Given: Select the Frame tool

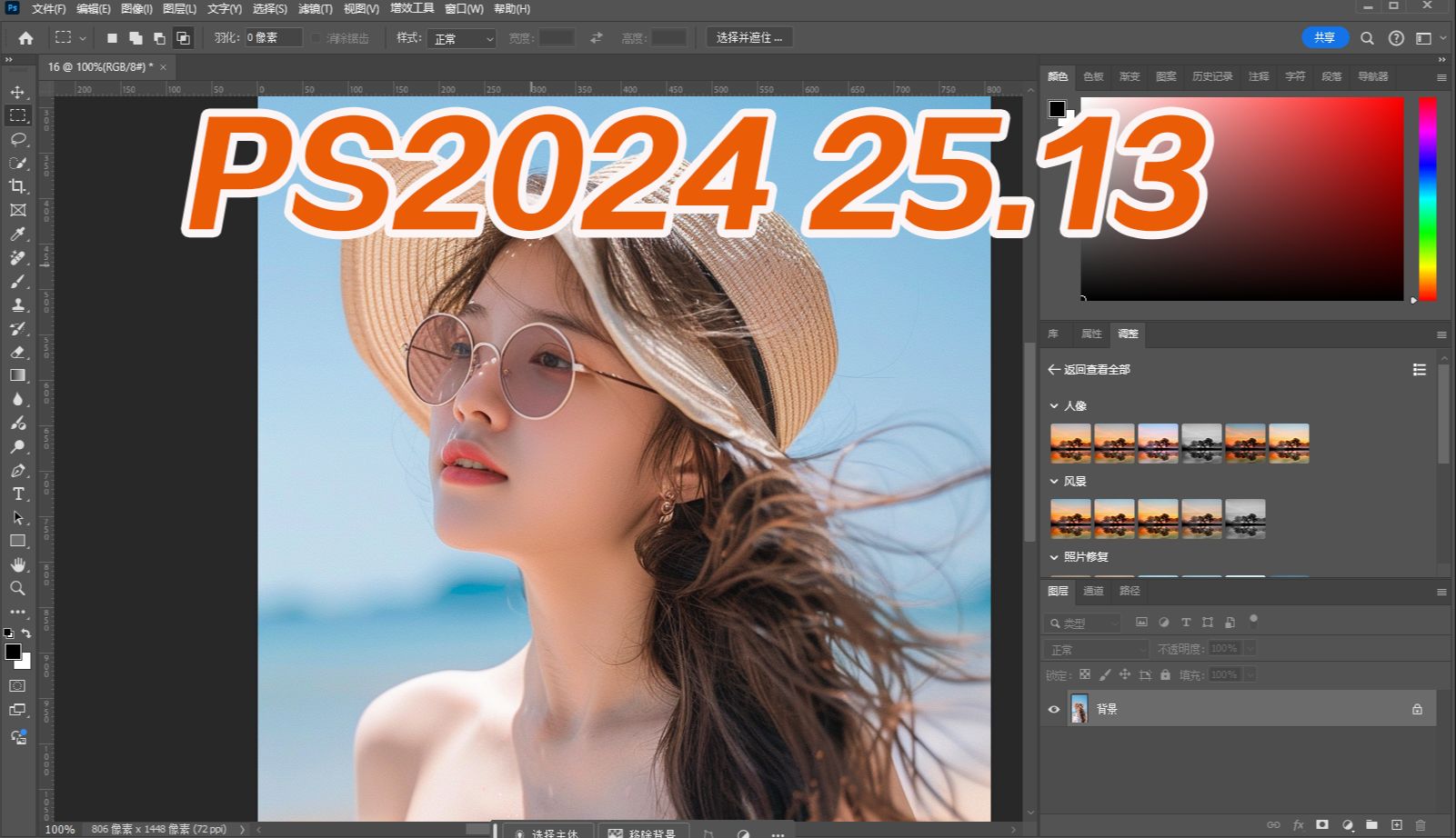Looking at the screenshot, I should click(x=17, y=210).
